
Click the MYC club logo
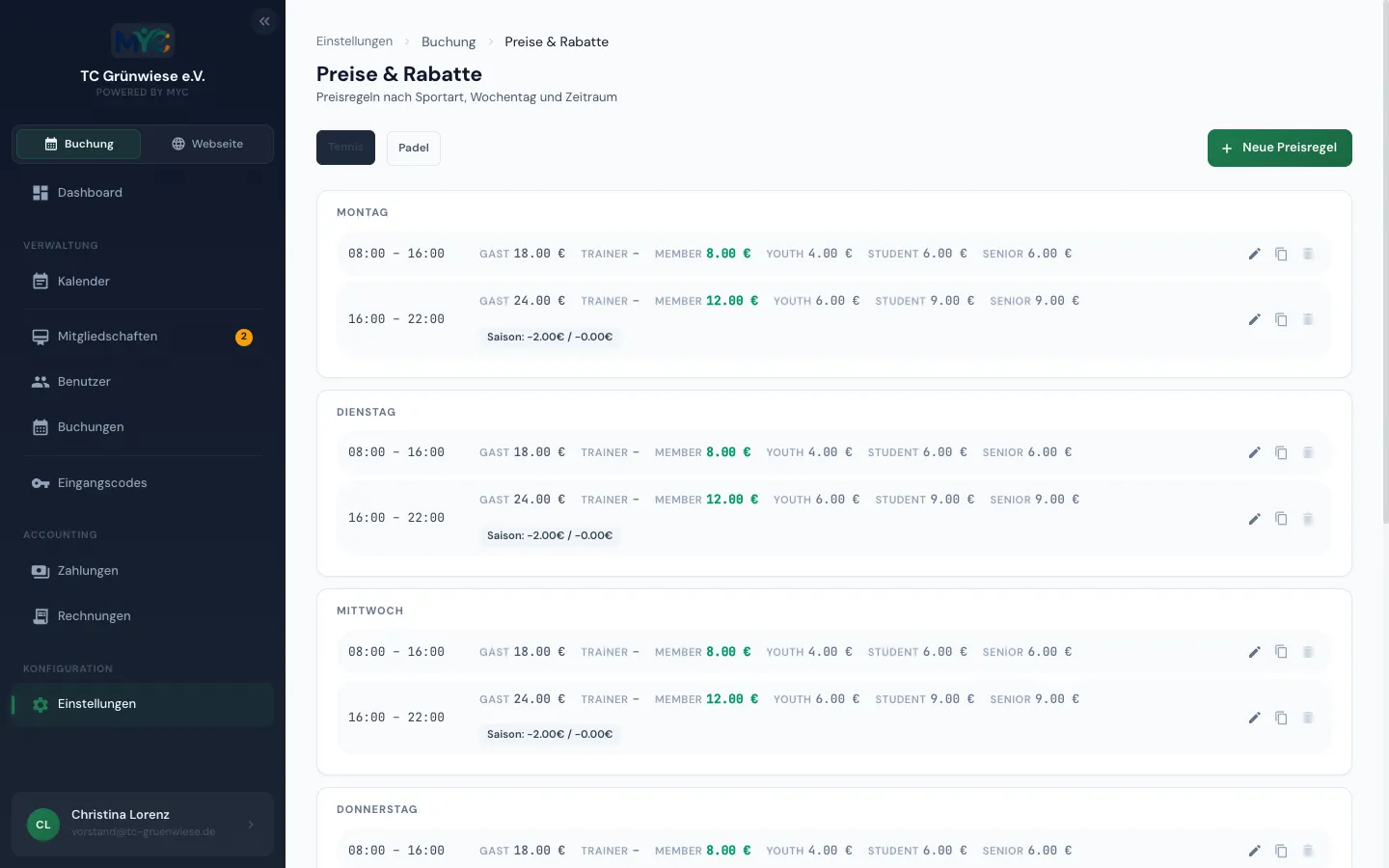(143, 41)
